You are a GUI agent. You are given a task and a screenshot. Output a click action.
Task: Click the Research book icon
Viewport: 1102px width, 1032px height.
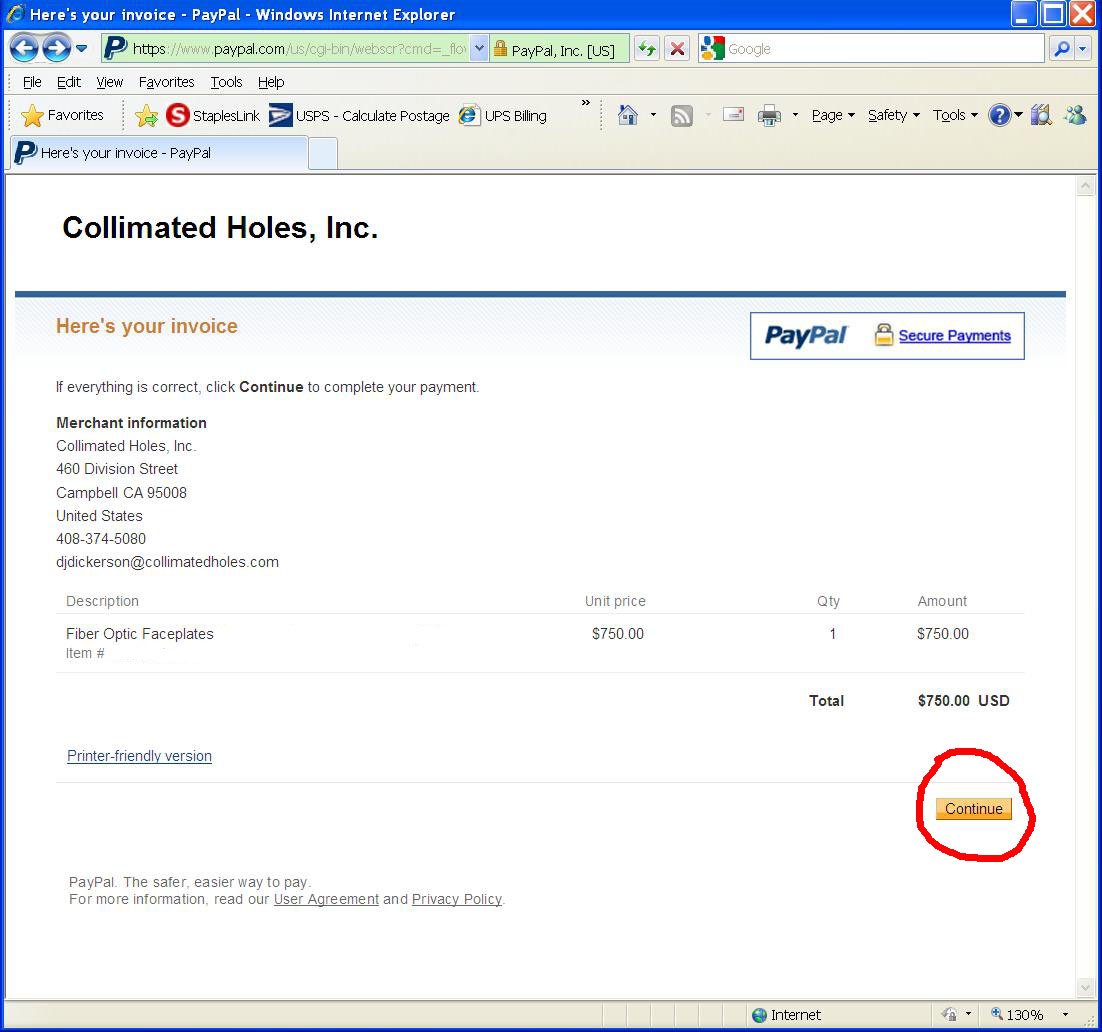1041,115
